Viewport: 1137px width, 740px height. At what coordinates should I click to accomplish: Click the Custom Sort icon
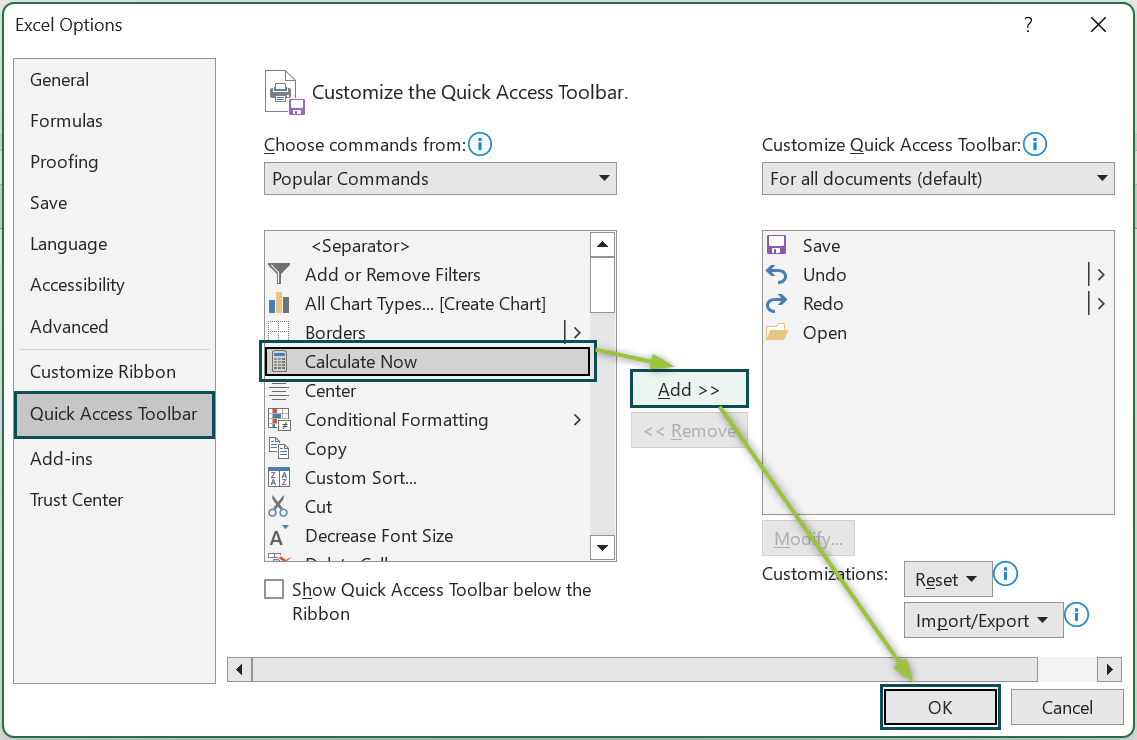click(x=278, y=478)
